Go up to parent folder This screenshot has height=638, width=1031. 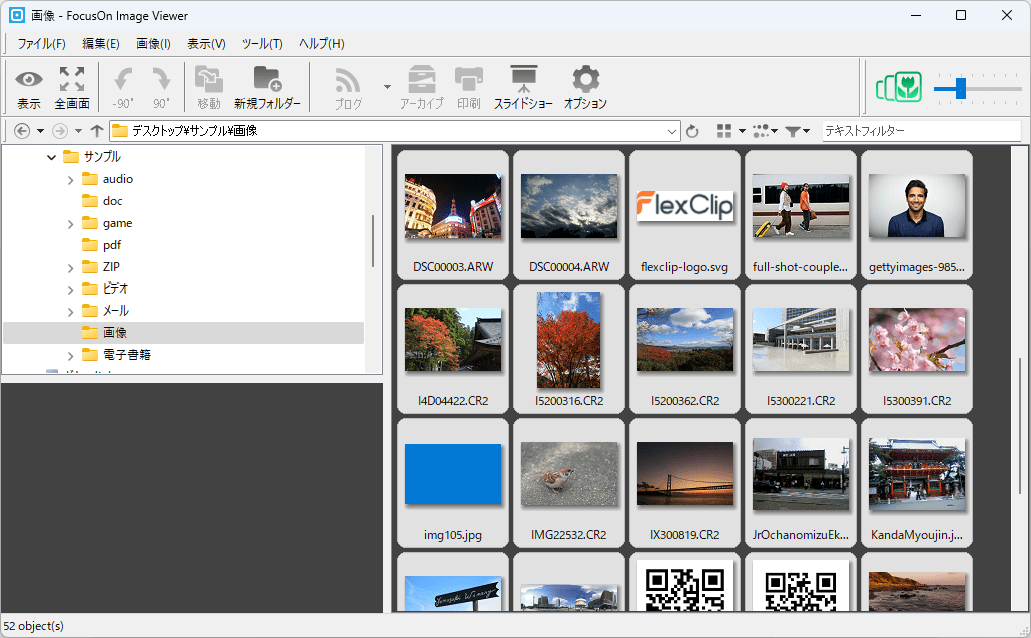click(97, 131)
